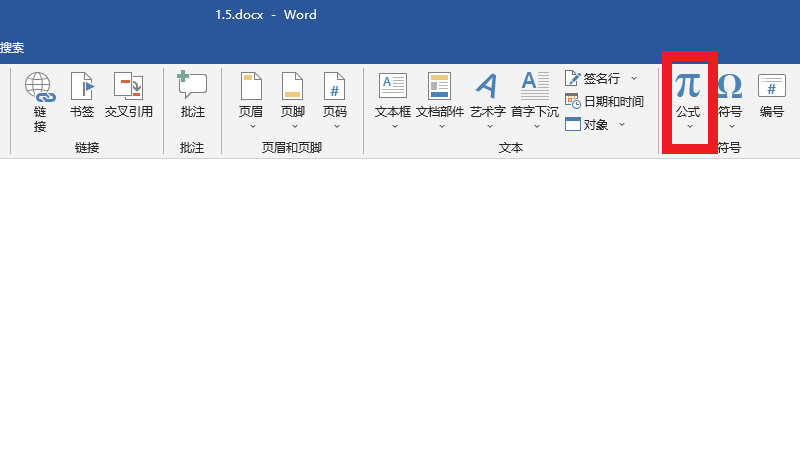
Task: Open the 文档部件 quick parts icon
Action: tap(440, 87)
